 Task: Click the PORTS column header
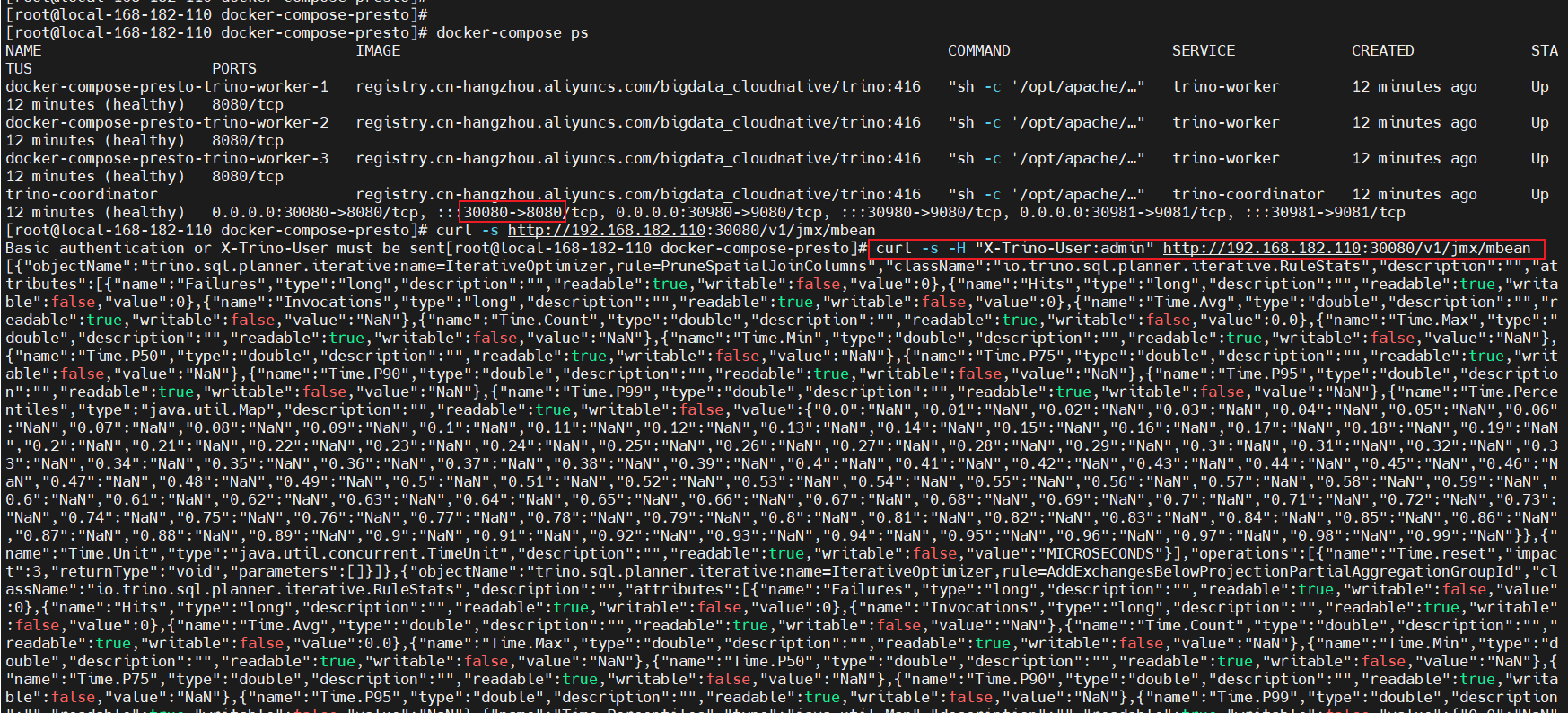234,69
